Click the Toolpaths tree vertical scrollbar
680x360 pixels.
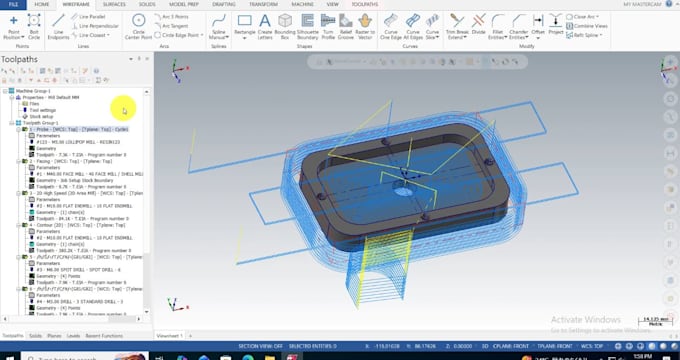click(x=147, y=201)
